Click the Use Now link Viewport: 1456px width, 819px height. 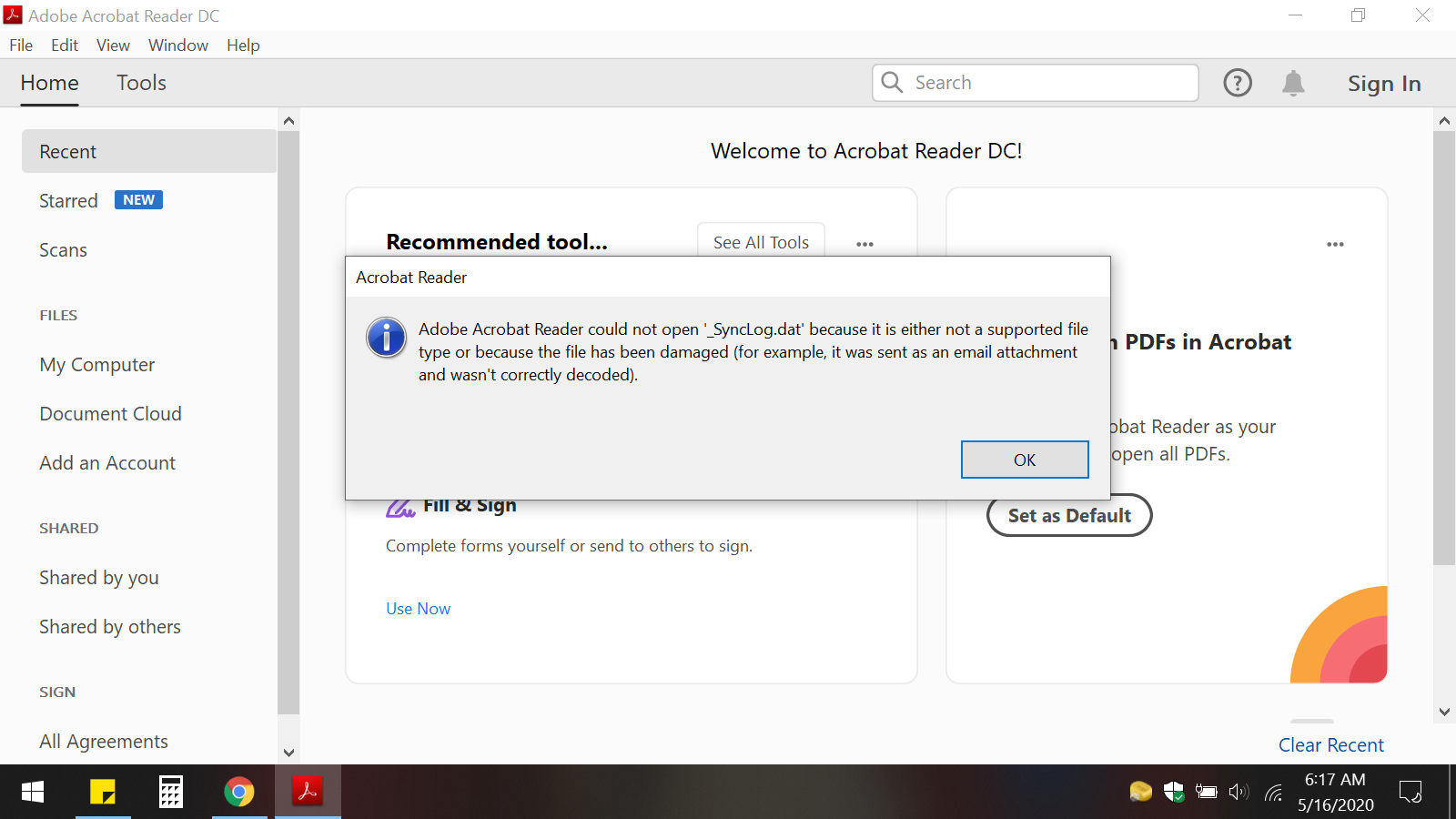(x=418, y=608)
